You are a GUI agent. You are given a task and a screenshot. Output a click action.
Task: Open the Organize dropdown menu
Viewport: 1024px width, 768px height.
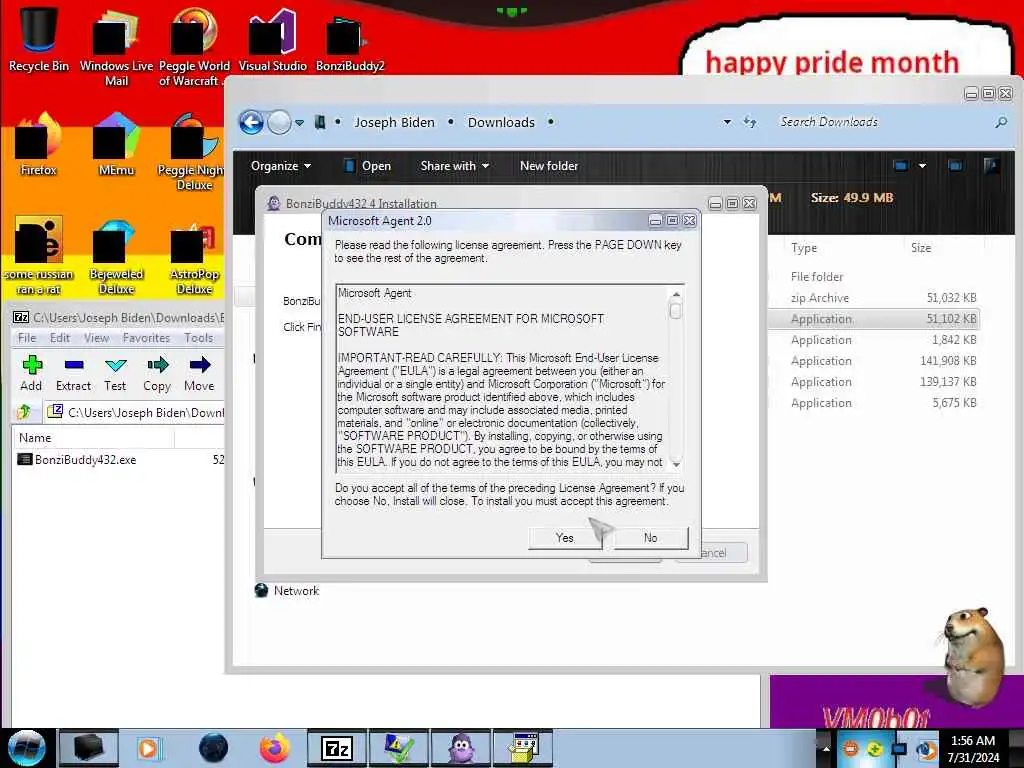(281, 166)
